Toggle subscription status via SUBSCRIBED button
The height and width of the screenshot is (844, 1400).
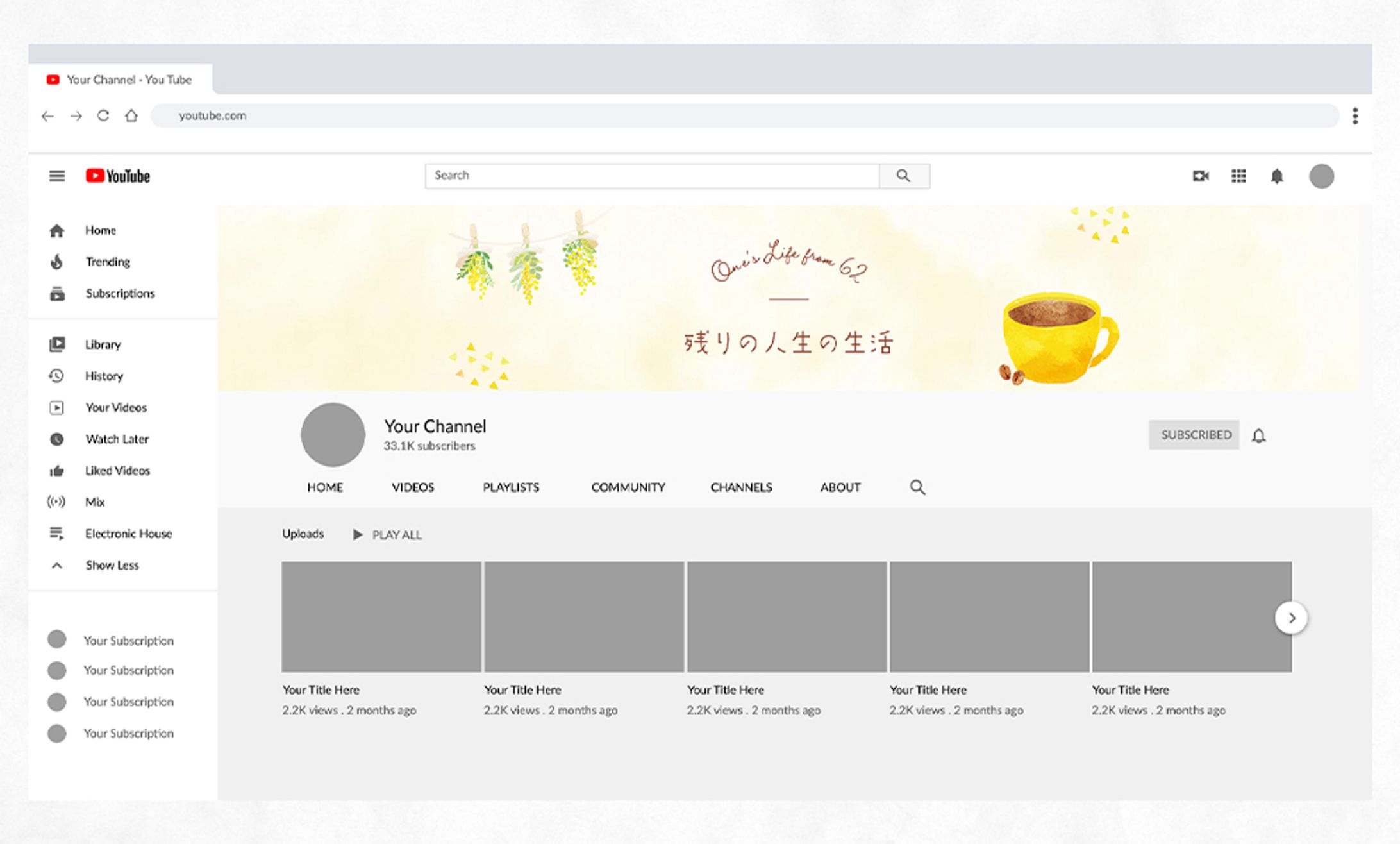coord(1194,435)
